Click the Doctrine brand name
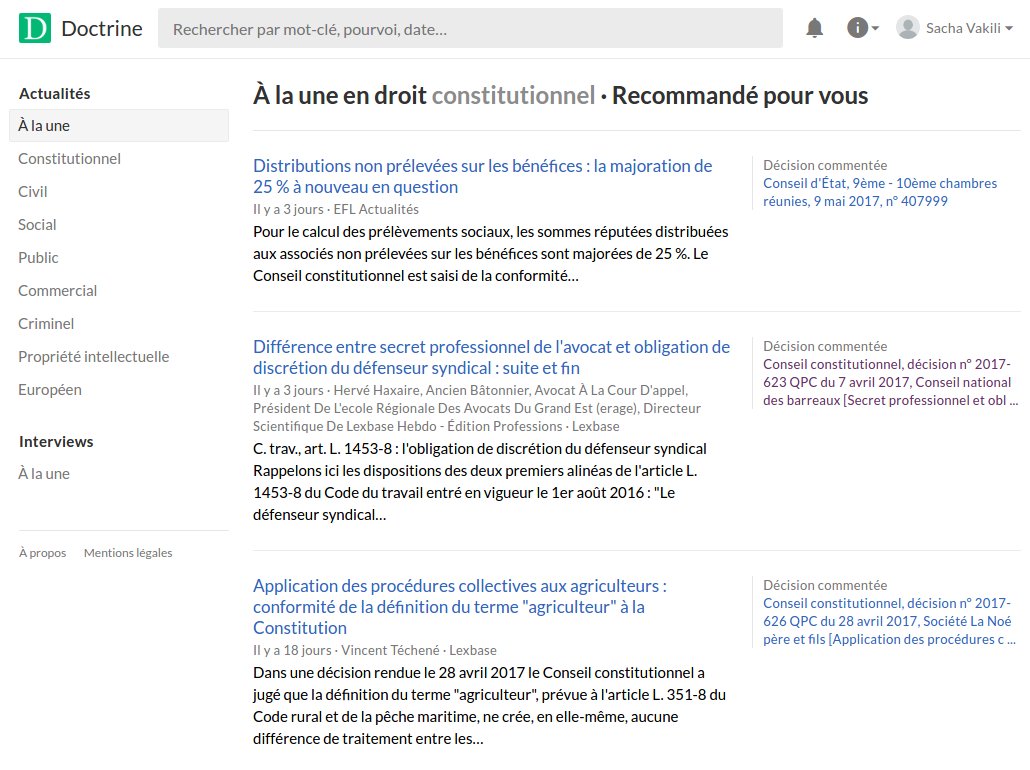 pos(102,28)
